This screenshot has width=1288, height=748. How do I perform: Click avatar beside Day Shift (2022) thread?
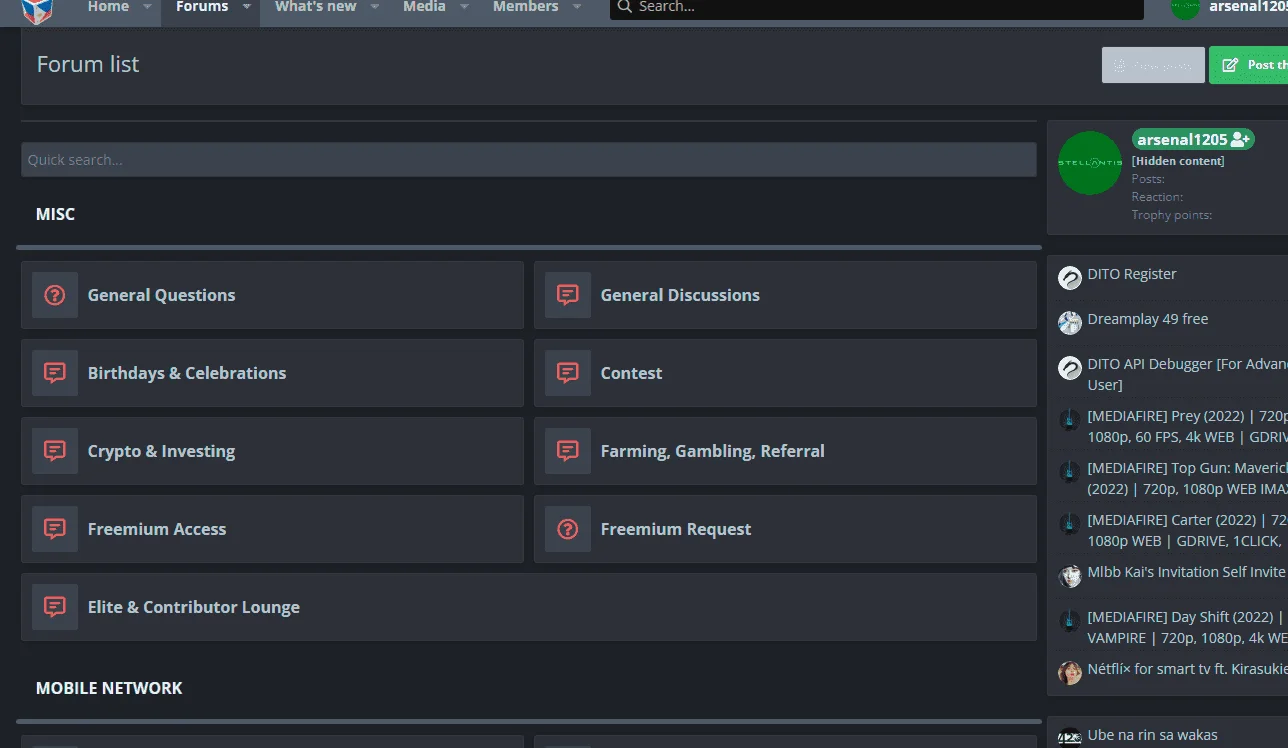(1070, 620)
